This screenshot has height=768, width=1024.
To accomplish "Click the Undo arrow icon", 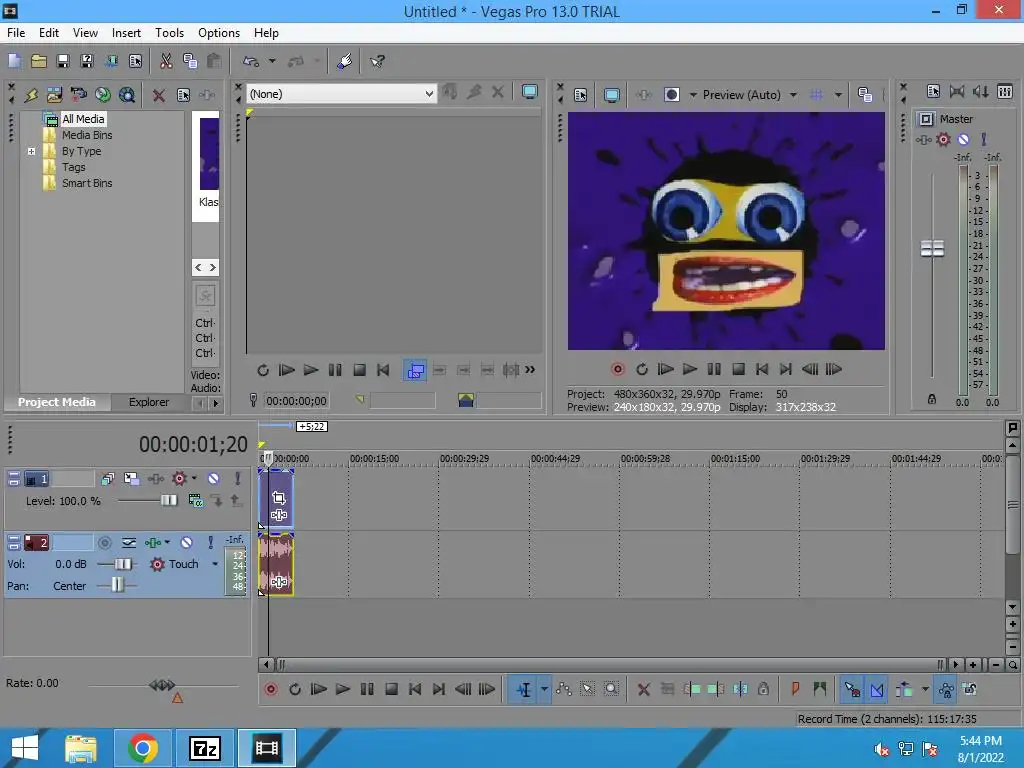I will (251, 61).
